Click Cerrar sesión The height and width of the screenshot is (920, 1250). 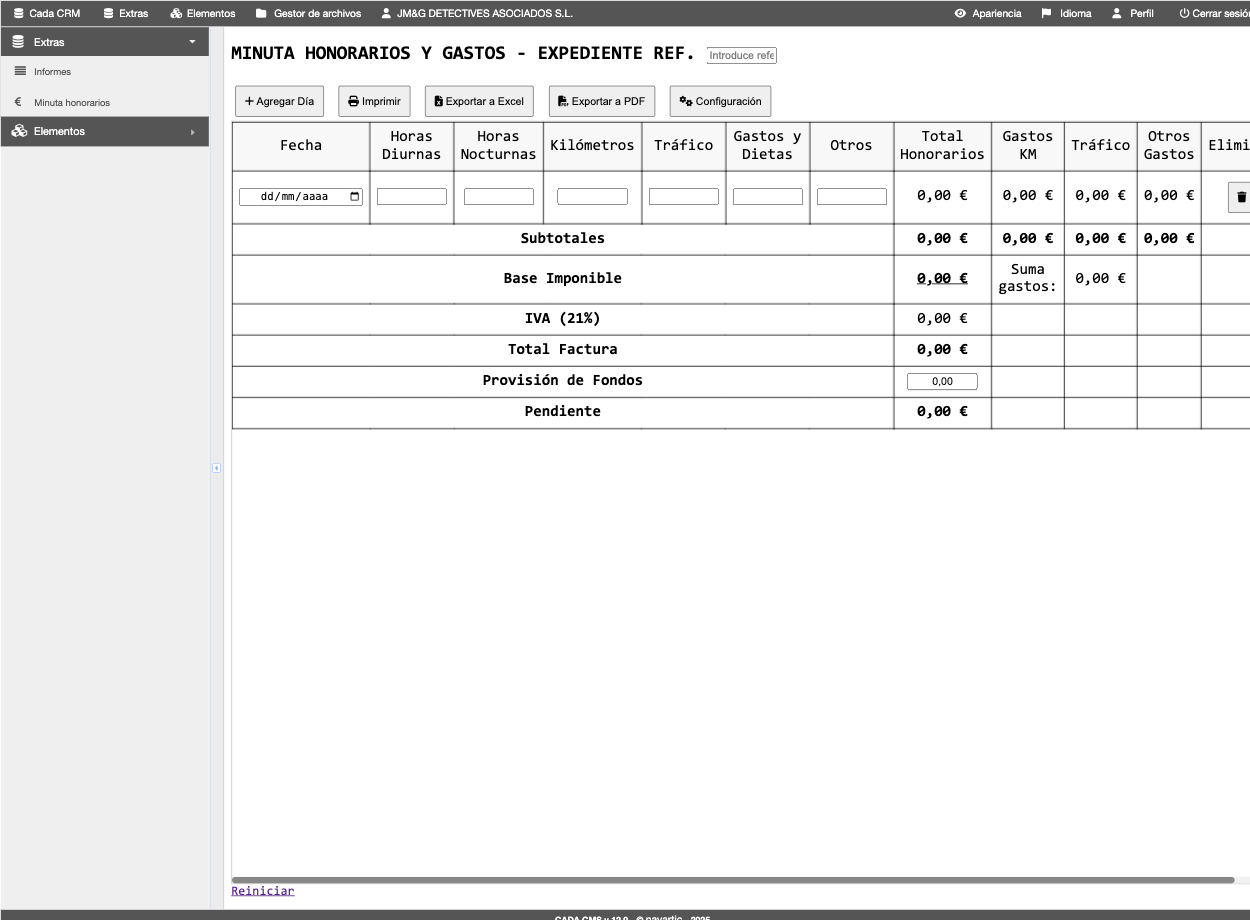pos(1214,13)
